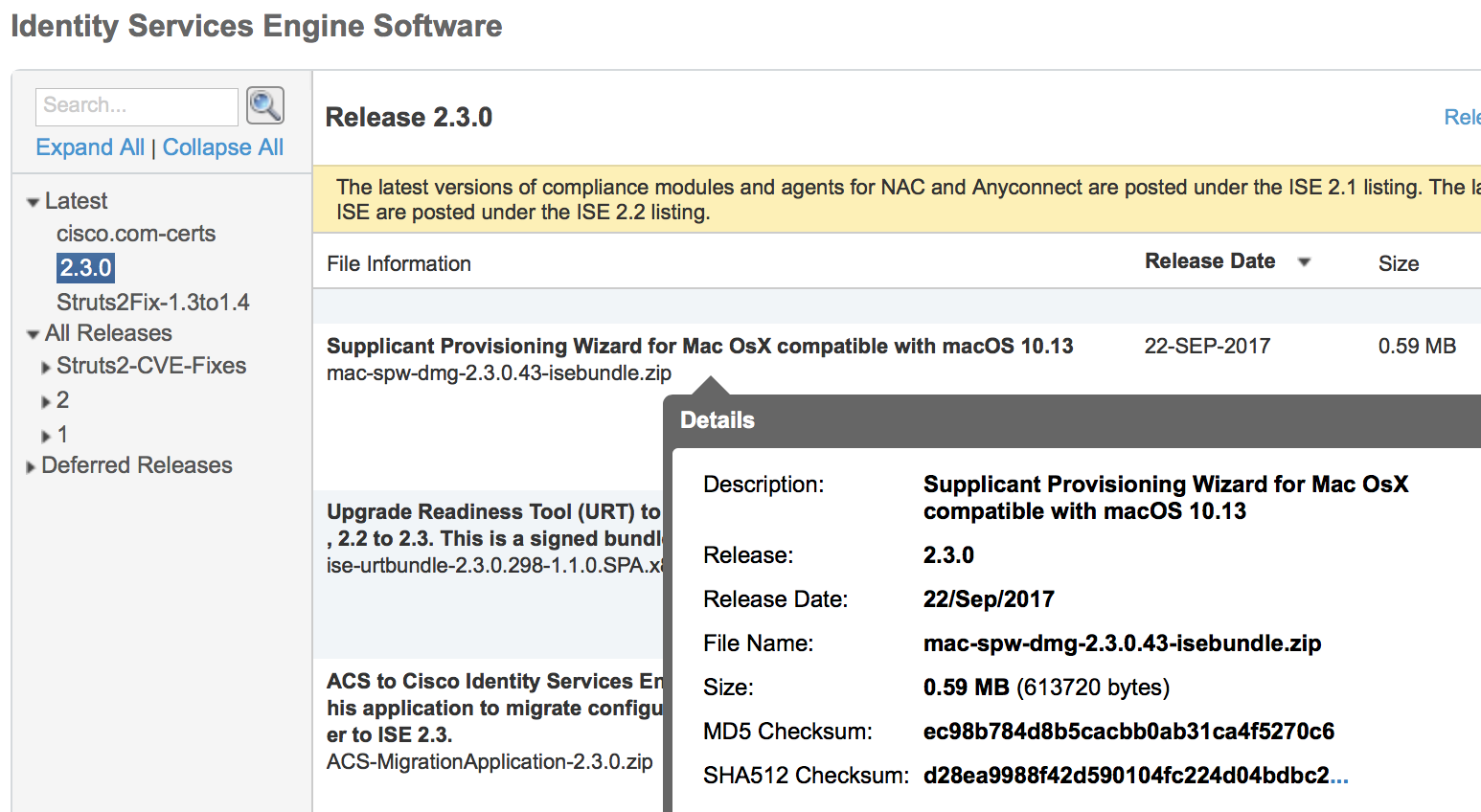Expand the release 2 node
Screen dimensions: 1481x812
pyautogui.click(x=45, y=402)
